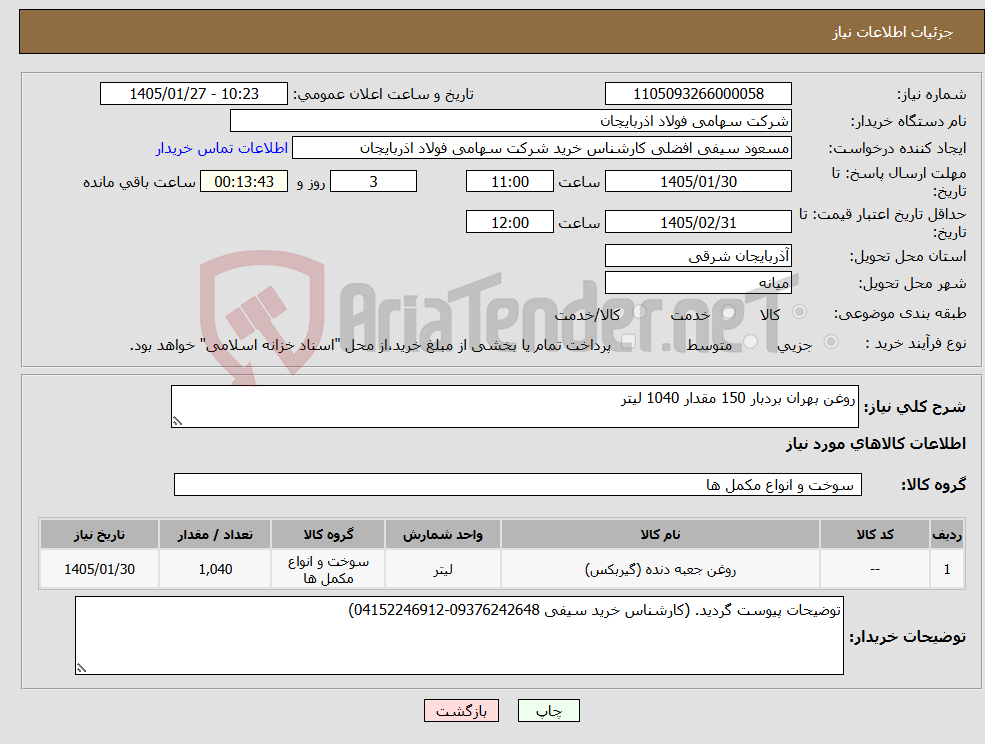Select the جزیی purchase type radio
Viewport: 985px width, 744px height.
[x=830, y=342]
